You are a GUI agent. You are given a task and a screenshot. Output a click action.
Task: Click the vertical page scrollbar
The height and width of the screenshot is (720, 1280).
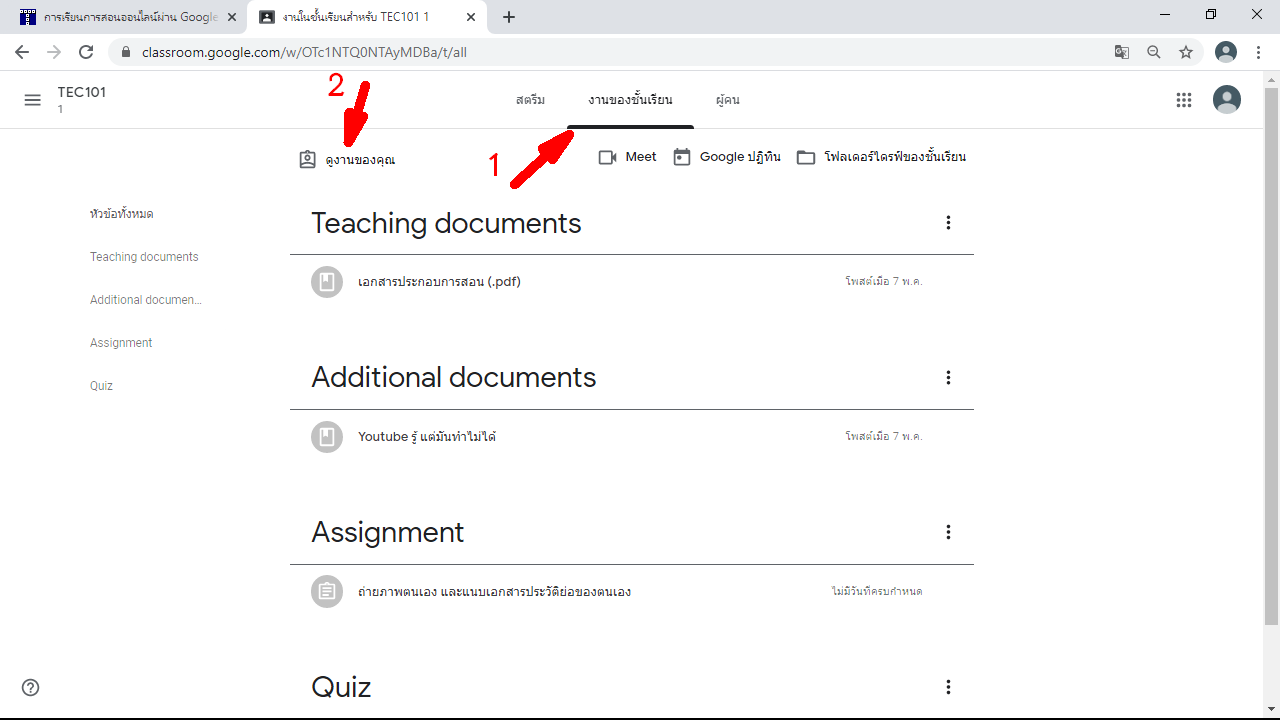(1271, 350)
